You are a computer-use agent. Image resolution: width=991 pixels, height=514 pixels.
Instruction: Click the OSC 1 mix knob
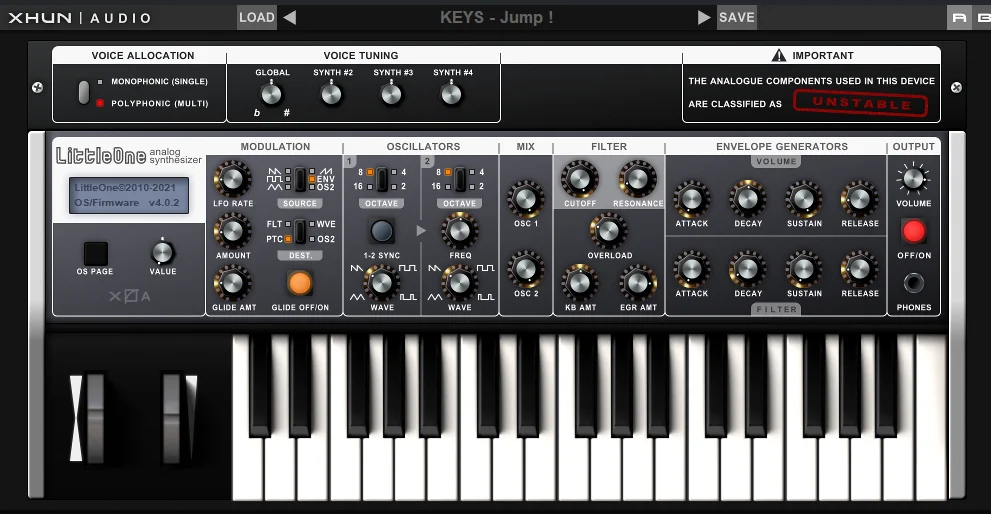[526, 199]
